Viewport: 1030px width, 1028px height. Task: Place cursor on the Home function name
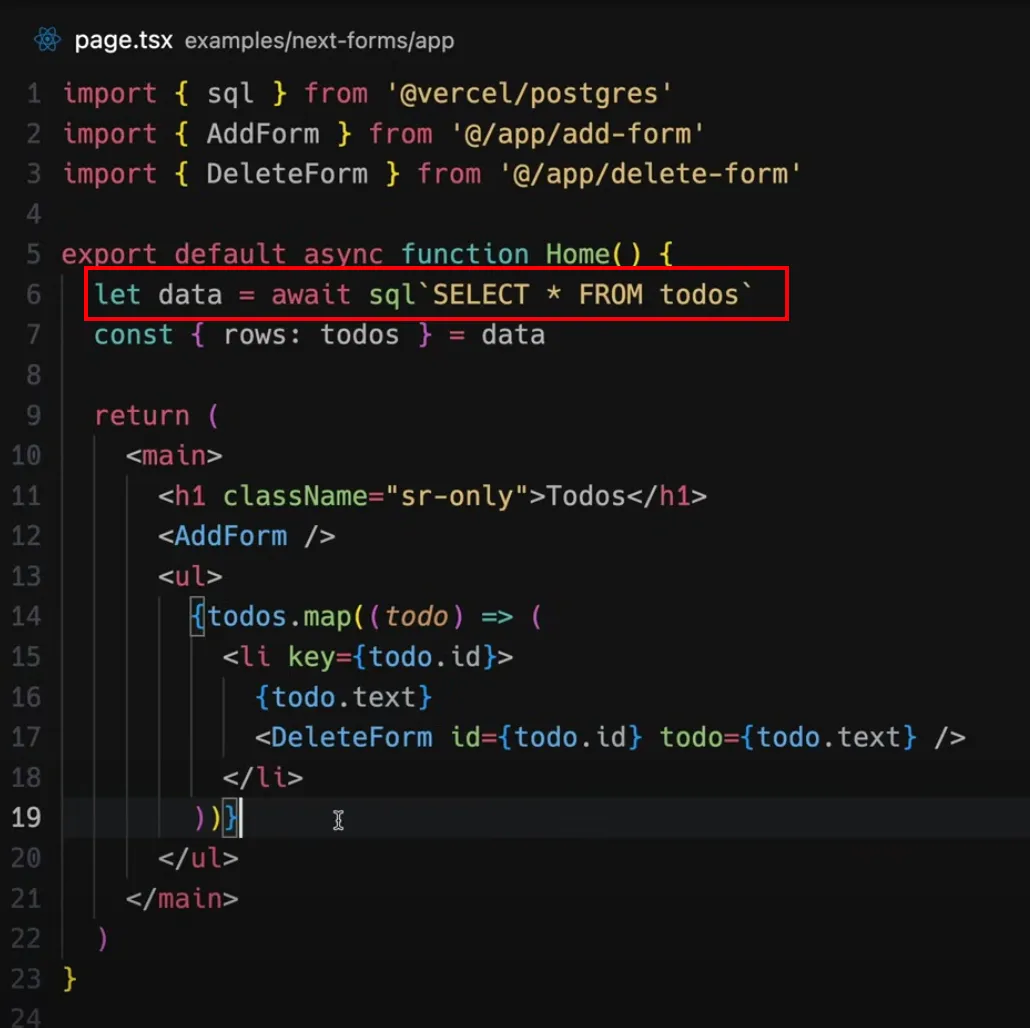pos(577,254)
